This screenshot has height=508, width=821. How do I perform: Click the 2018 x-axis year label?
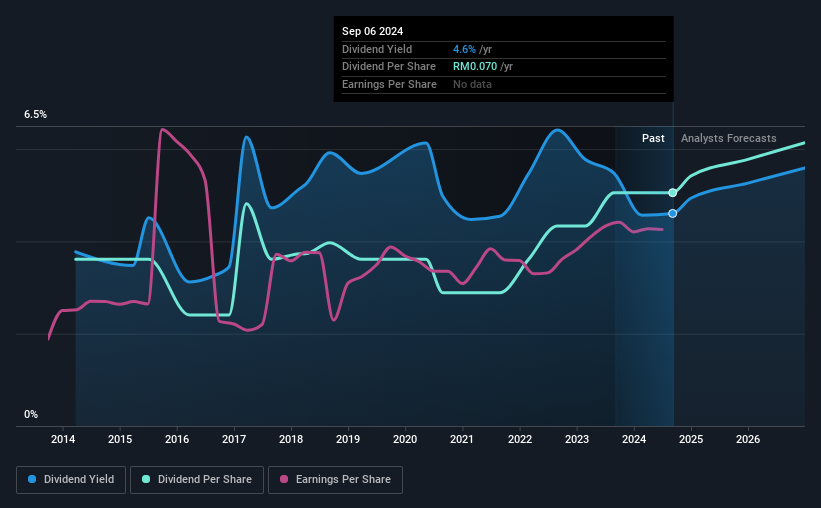click(x=291, y=439)
